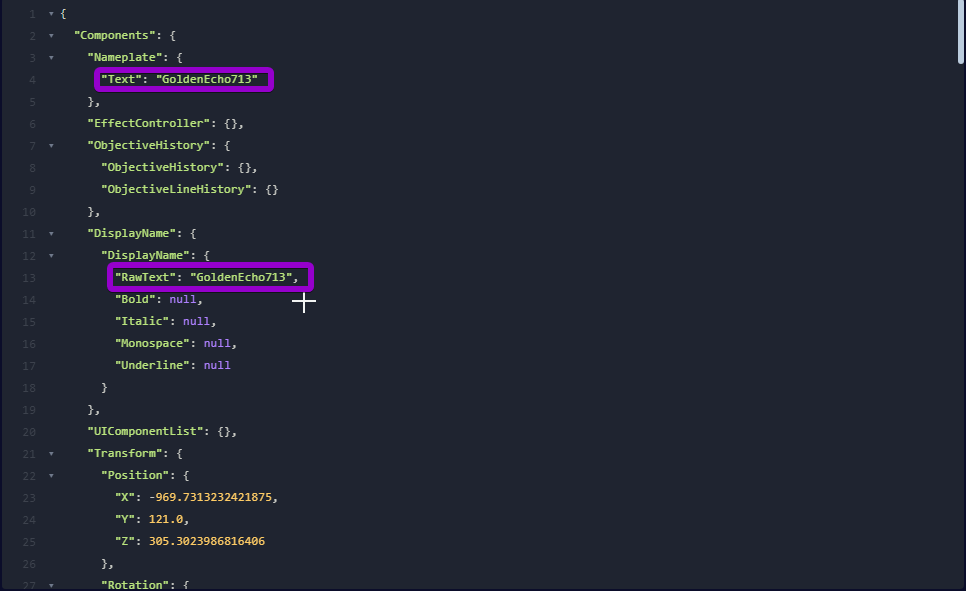Collapse the "Components" block fold arrow
The image size is (966, 591).
pos(51,36)
